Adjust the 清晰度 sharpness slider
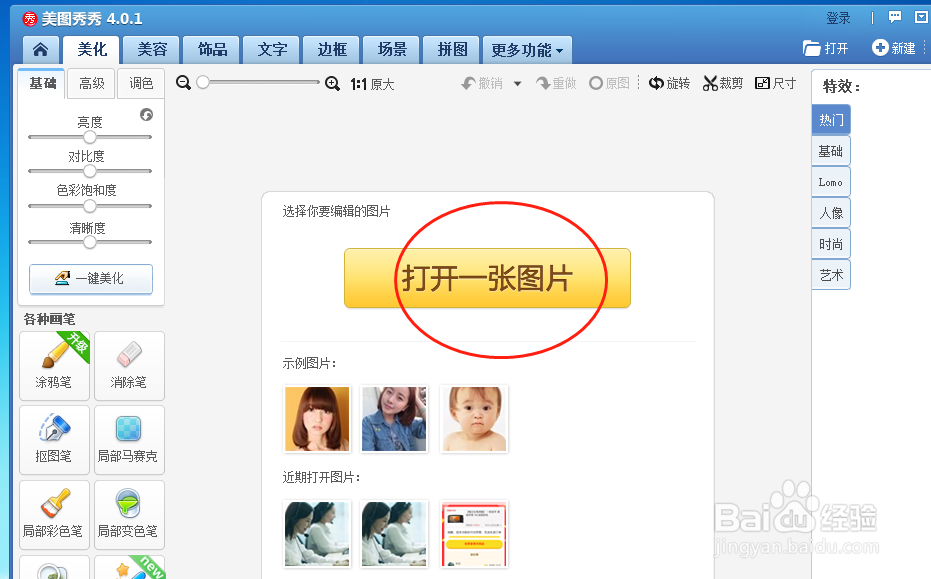931x579 pixels. [x=90, y=242]
